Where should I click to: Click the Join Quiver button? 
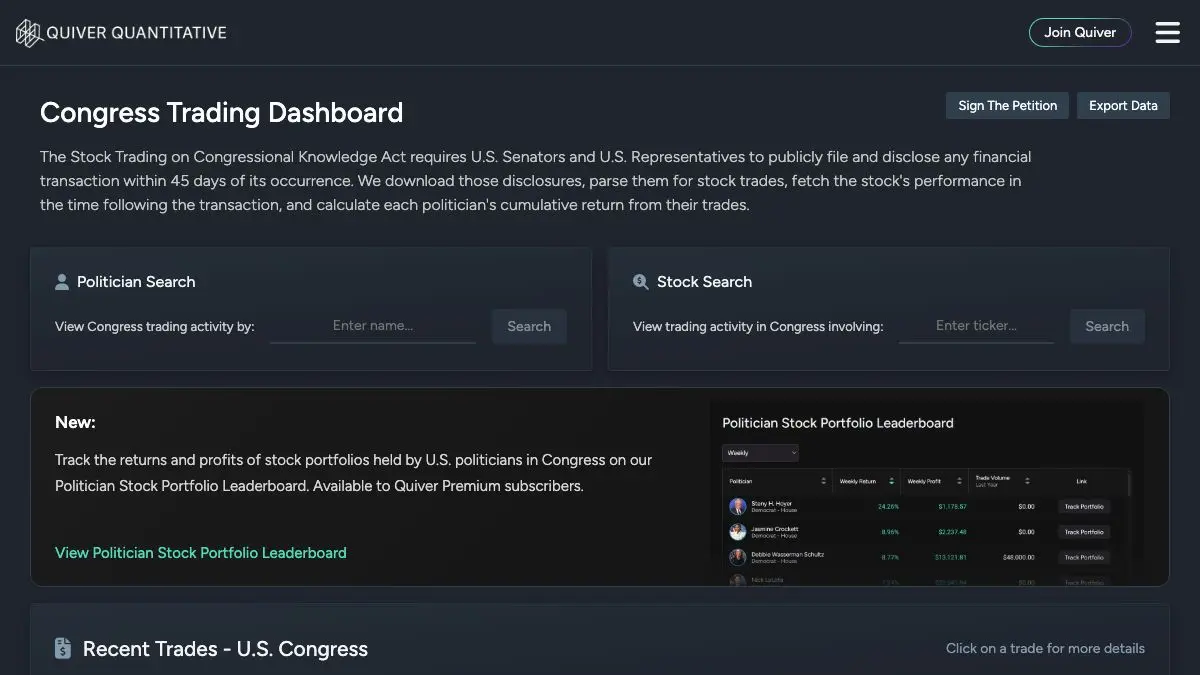pyautogui.click(x=1080, y=32)
